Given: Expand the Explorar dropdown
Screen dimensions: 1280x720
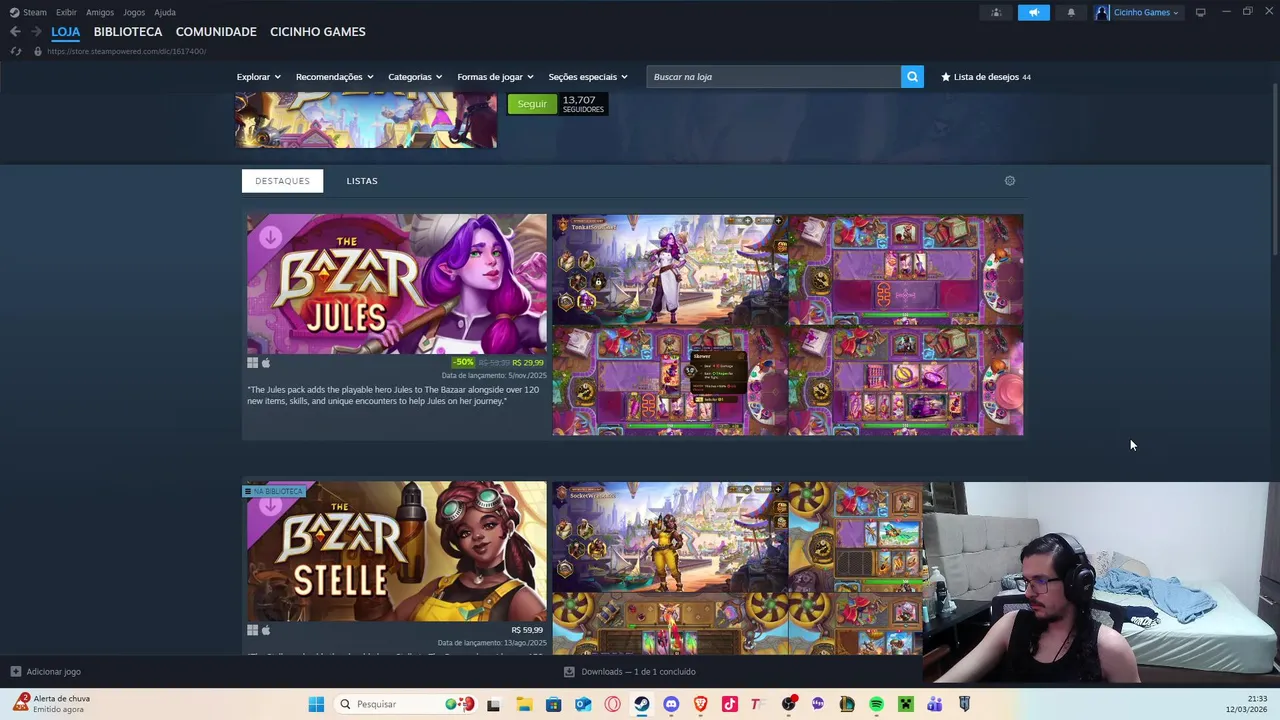Looking at the screenshot, I should click(258, 77).
